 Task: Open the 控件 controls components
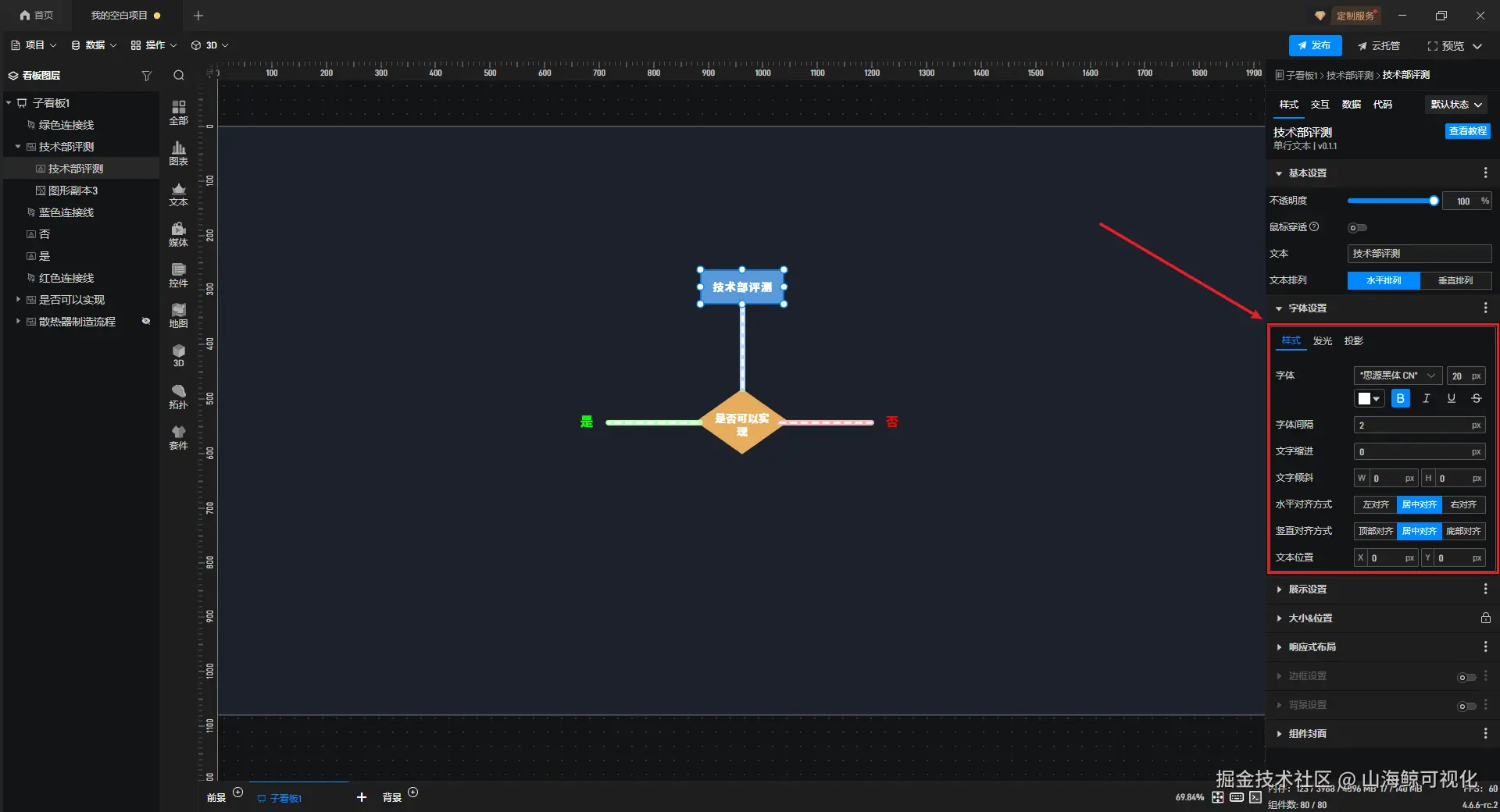[179, 275]
